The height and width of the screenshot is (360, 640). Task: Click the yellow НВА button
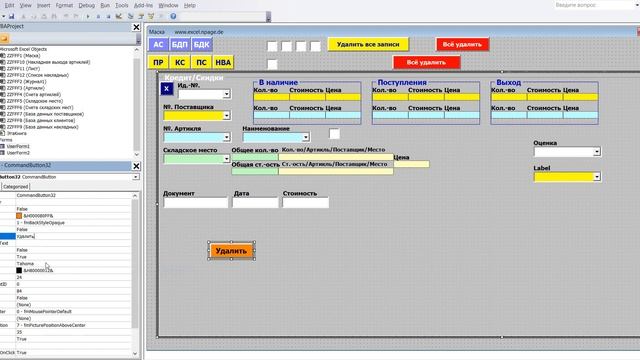[223, 62]
